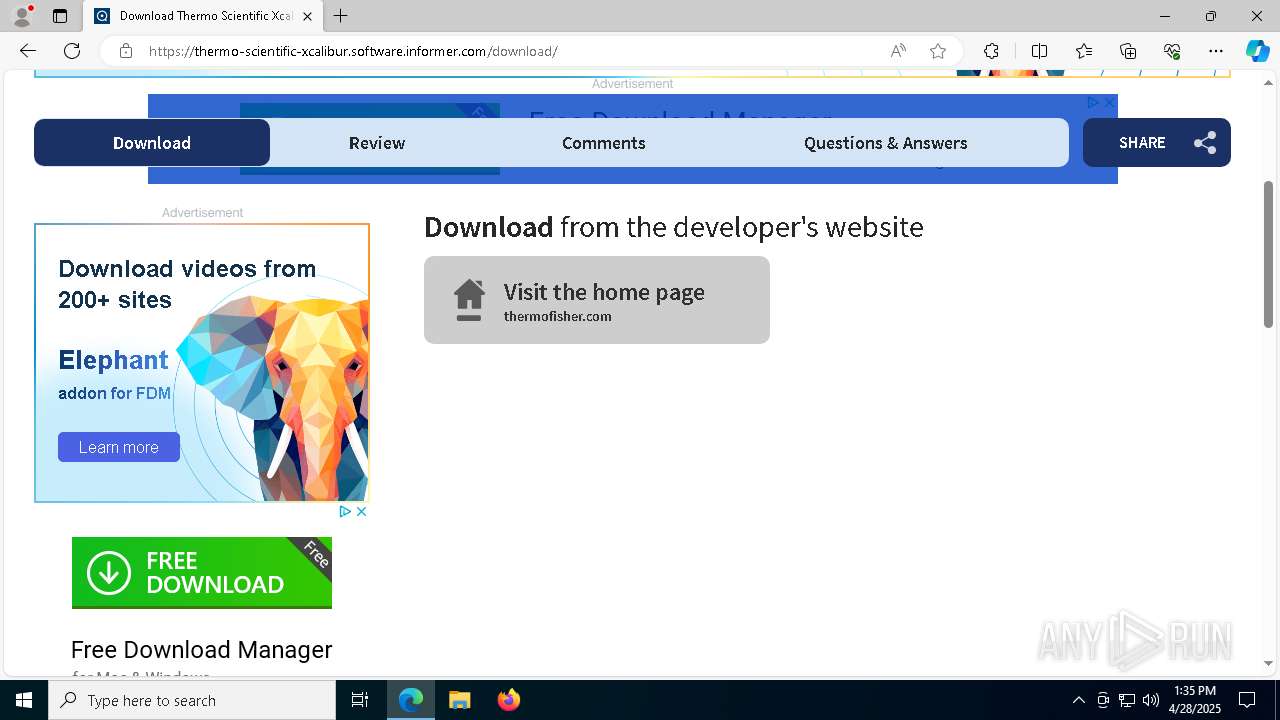Close the Download Thermo Scientific tab
This screenshot has height=720, width=1280.
point(308,16)
